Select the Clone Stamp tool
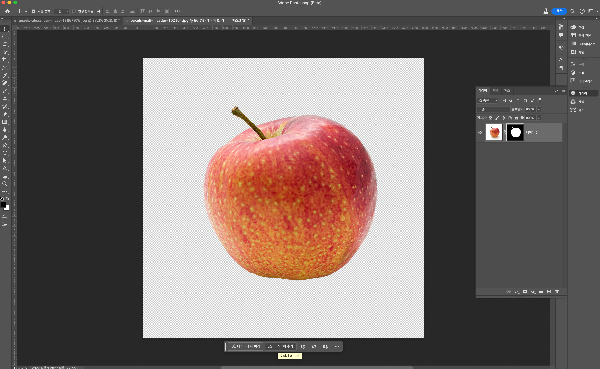This screenshot has height=369, width=600. point(5,99)
